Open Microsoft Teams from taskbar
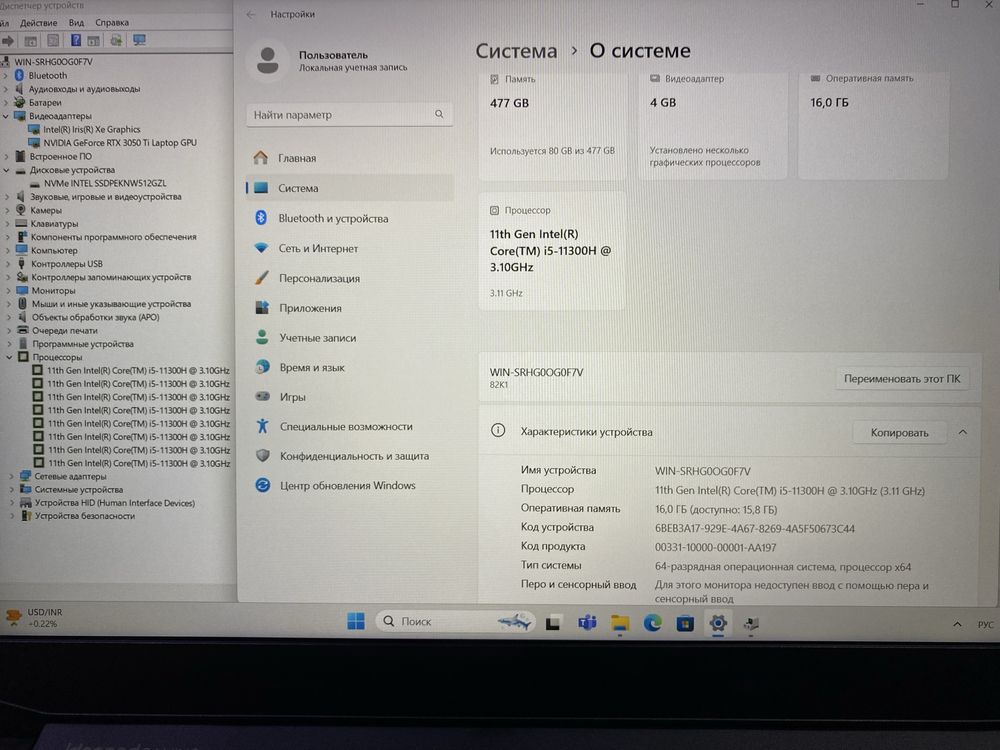The height and width of the screenshot is (750, 1000). point(587,622)
